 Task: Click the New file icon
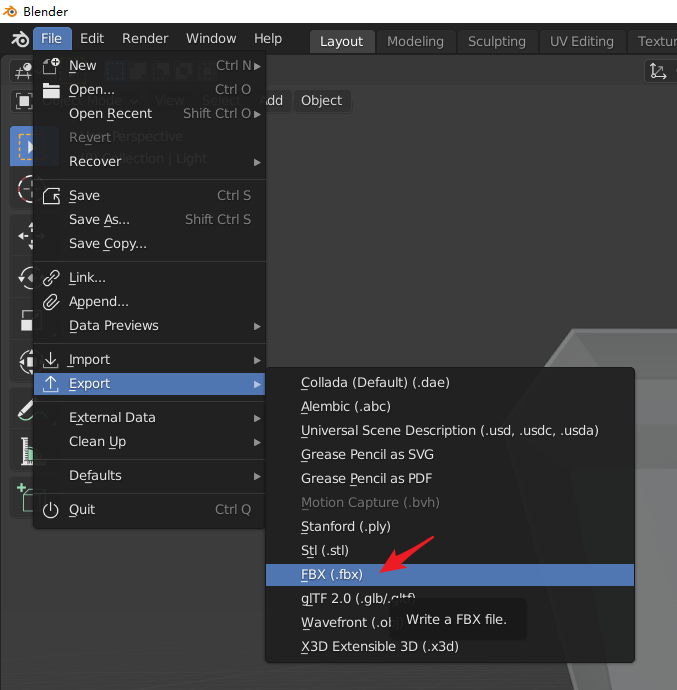point(51,66)
